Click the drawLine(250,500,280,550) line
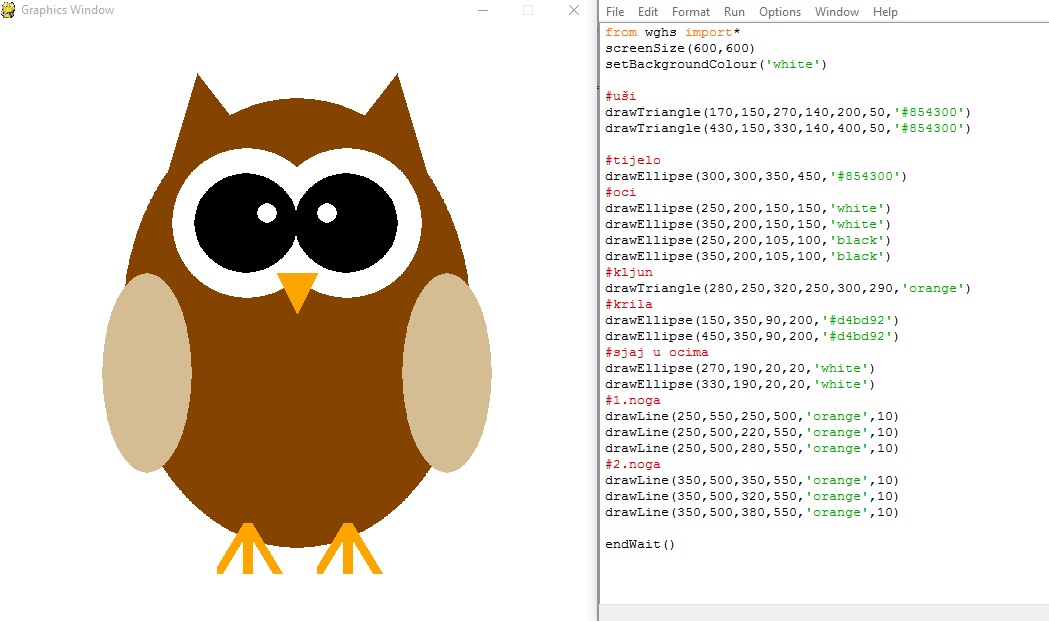 tap(752, 448)
